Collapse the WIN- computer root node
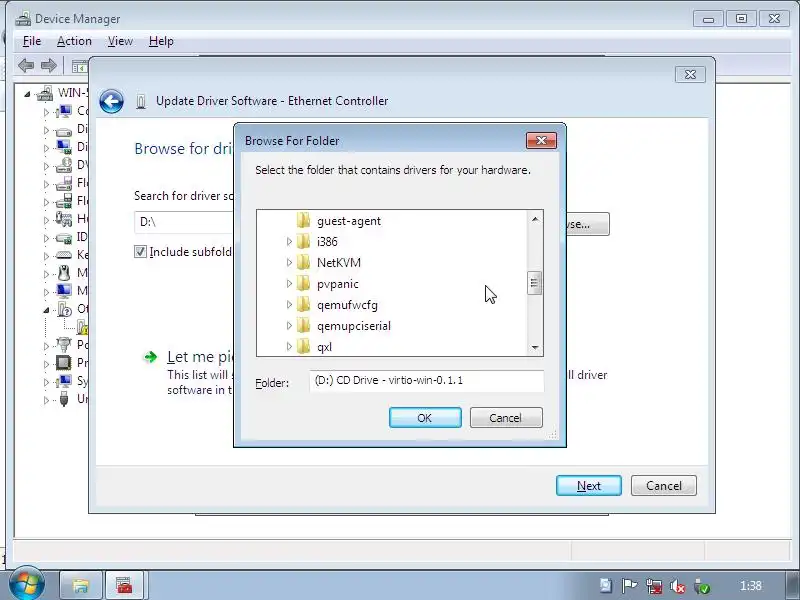 pos(28,94)
